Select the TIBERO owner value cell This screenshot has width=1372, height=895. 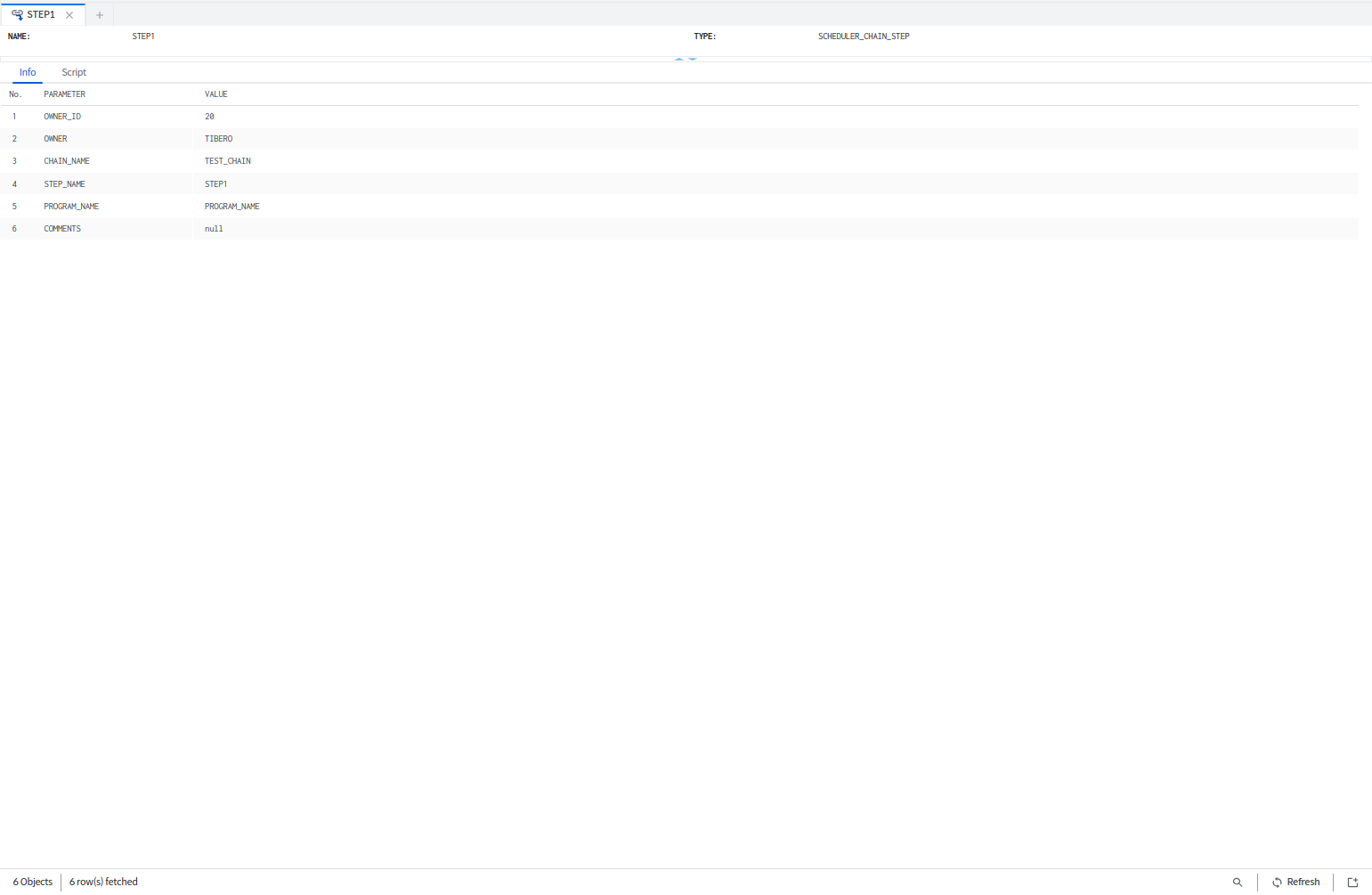point(219,139)
